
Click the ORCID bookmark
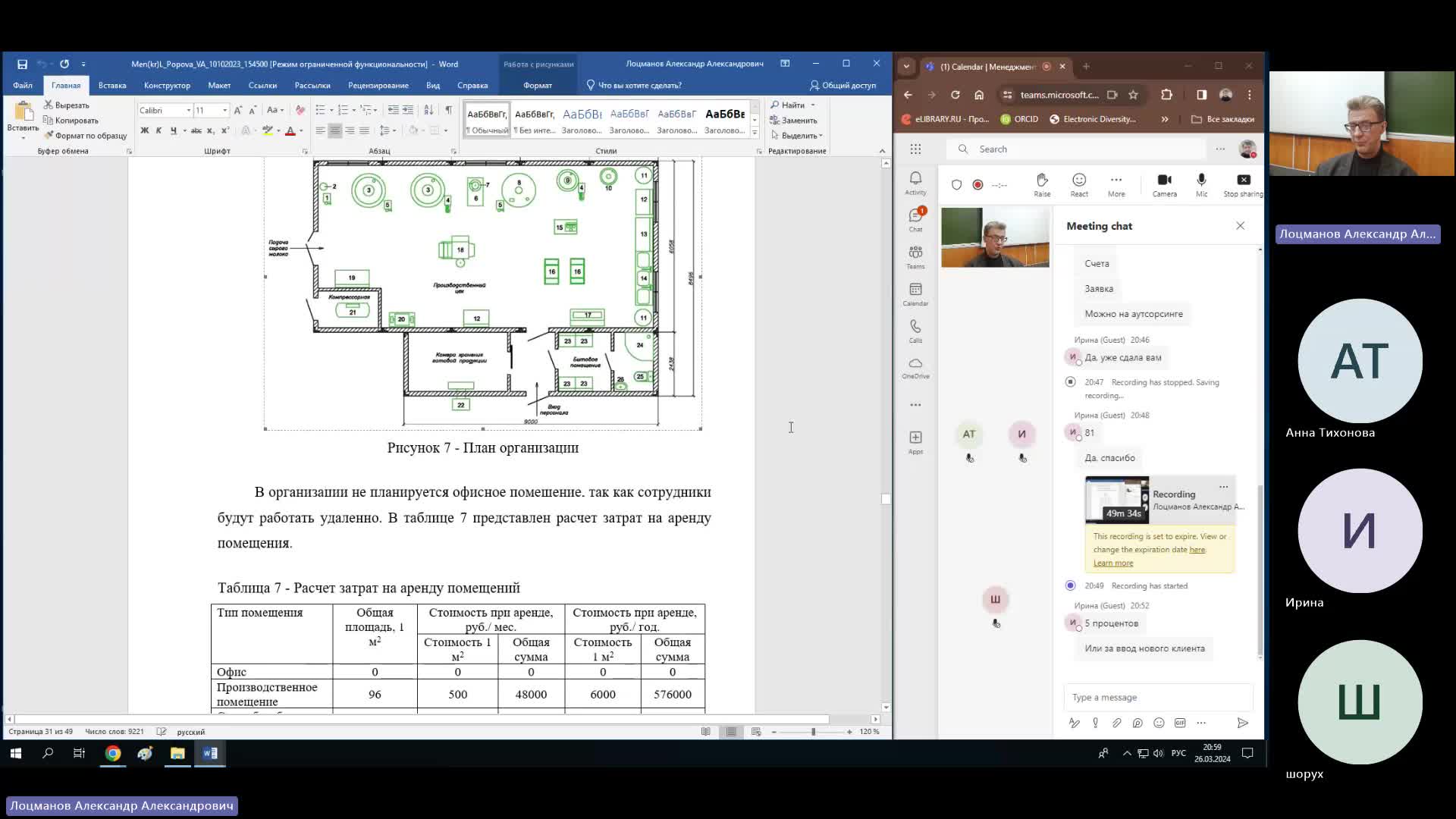(1019, 119)
